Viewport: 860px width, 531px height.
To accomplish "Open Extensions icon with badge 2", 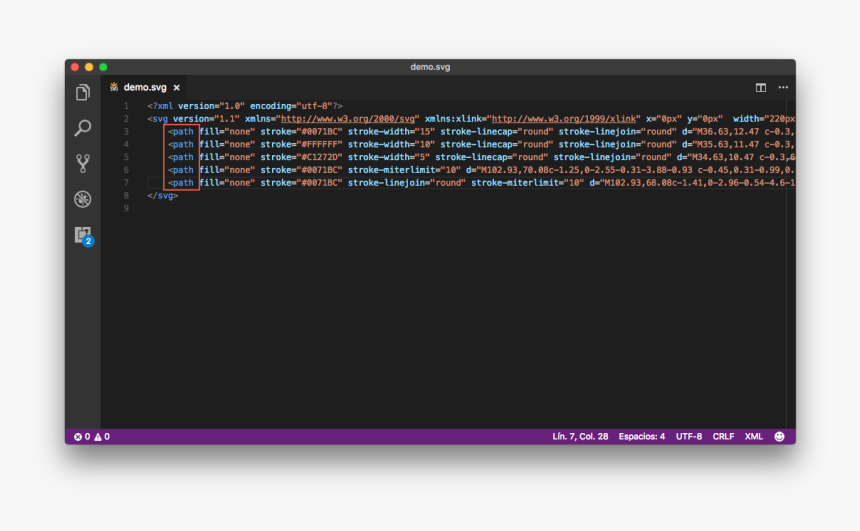I will (x=84, y=236).
